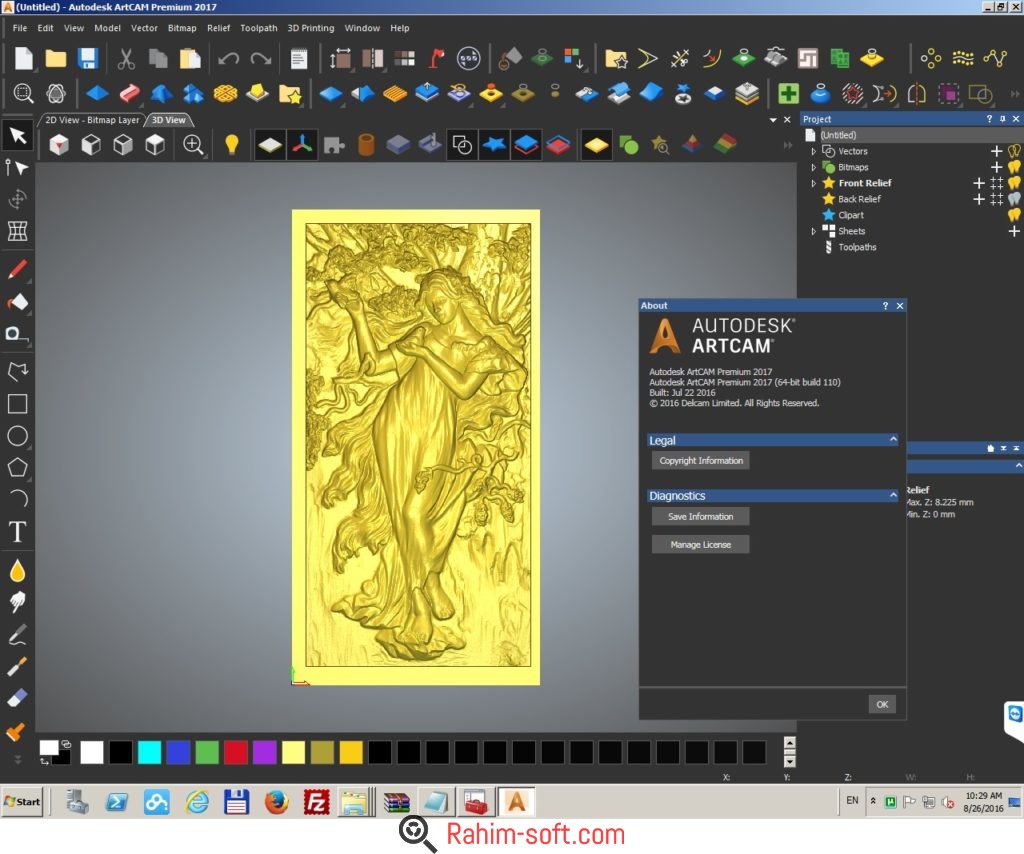Click the Manage License button
The height and width of the screenshot is (854, 1024).
click(x=700, y=545)
